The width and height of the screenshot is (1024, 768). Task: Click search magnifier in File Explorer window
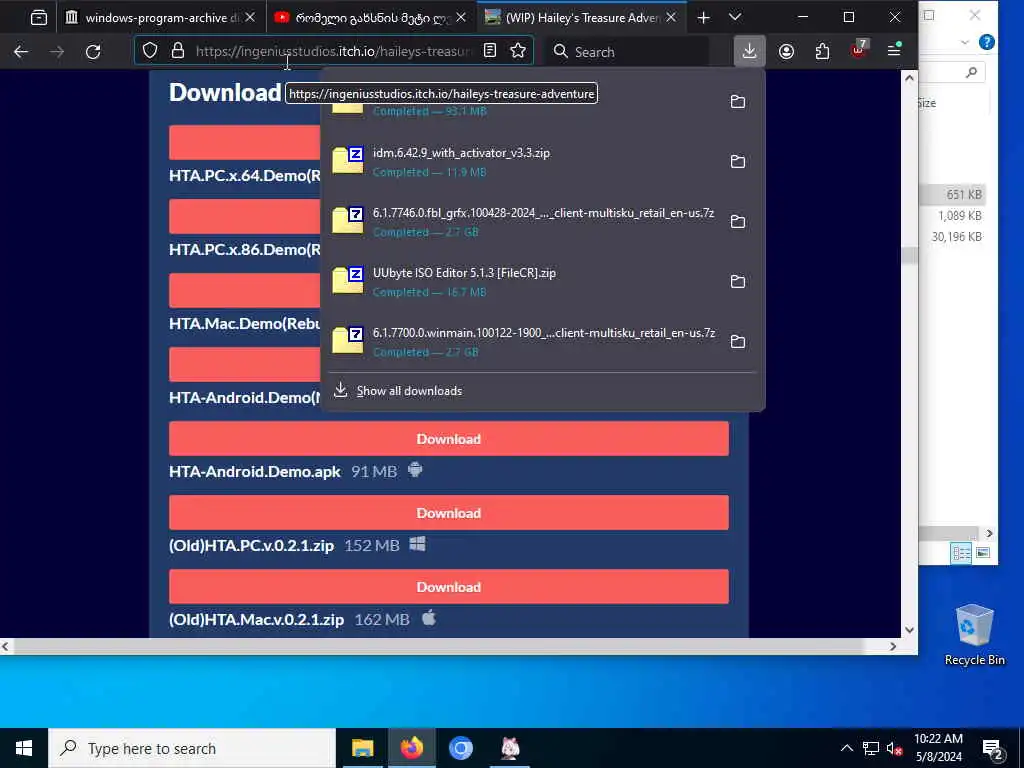[x=971, y=72]
